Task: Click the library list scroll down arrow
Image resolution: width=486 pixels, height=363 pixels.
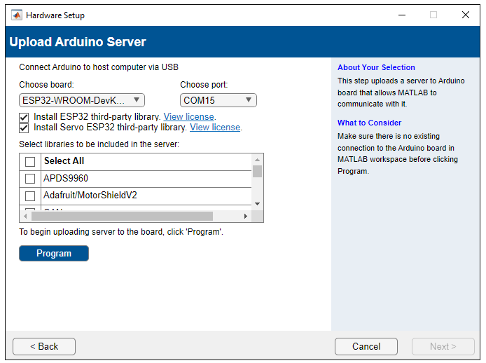Action: tap(257, 203)
